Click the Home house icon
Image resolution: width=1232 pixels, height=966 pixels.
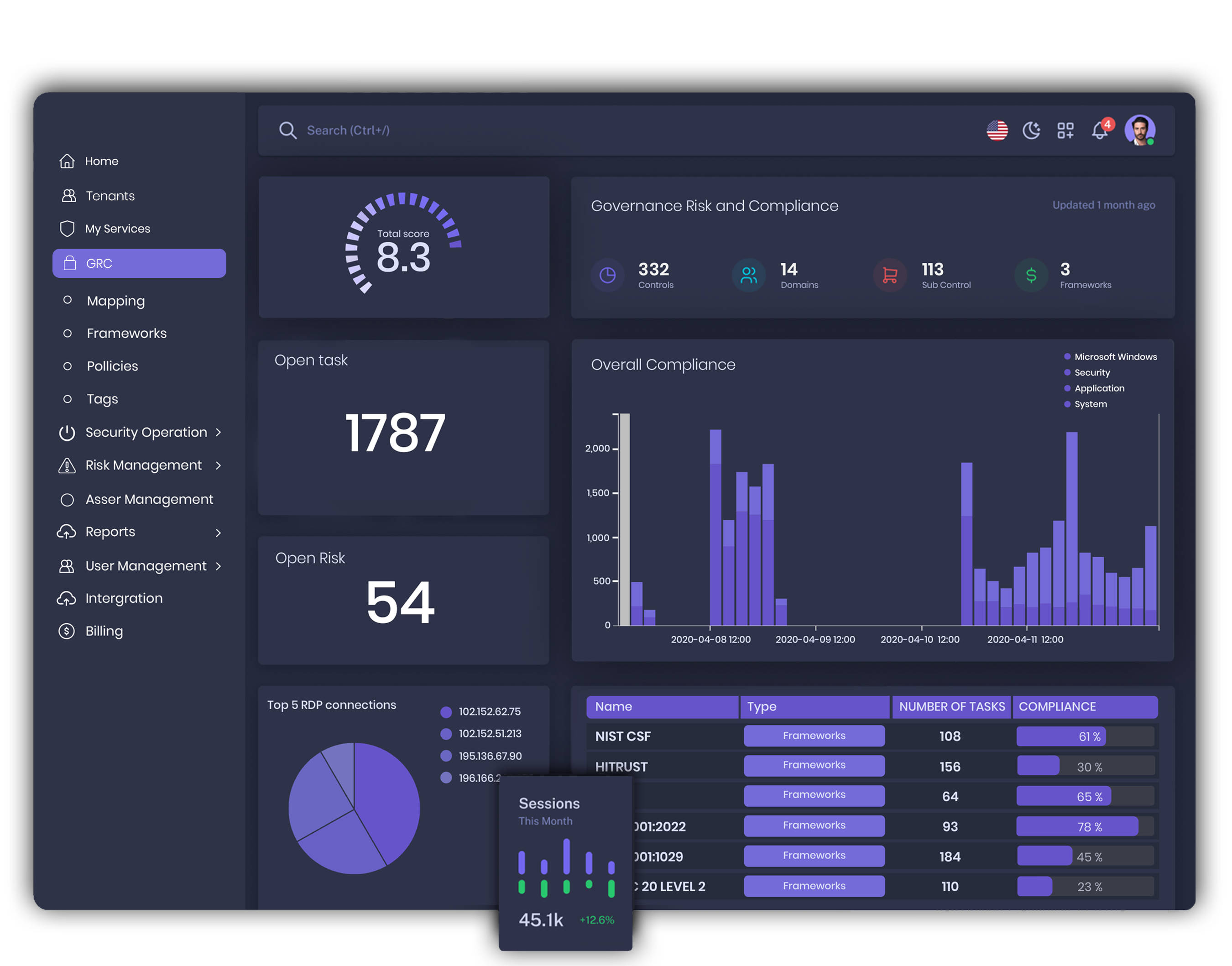click(67, 161)
